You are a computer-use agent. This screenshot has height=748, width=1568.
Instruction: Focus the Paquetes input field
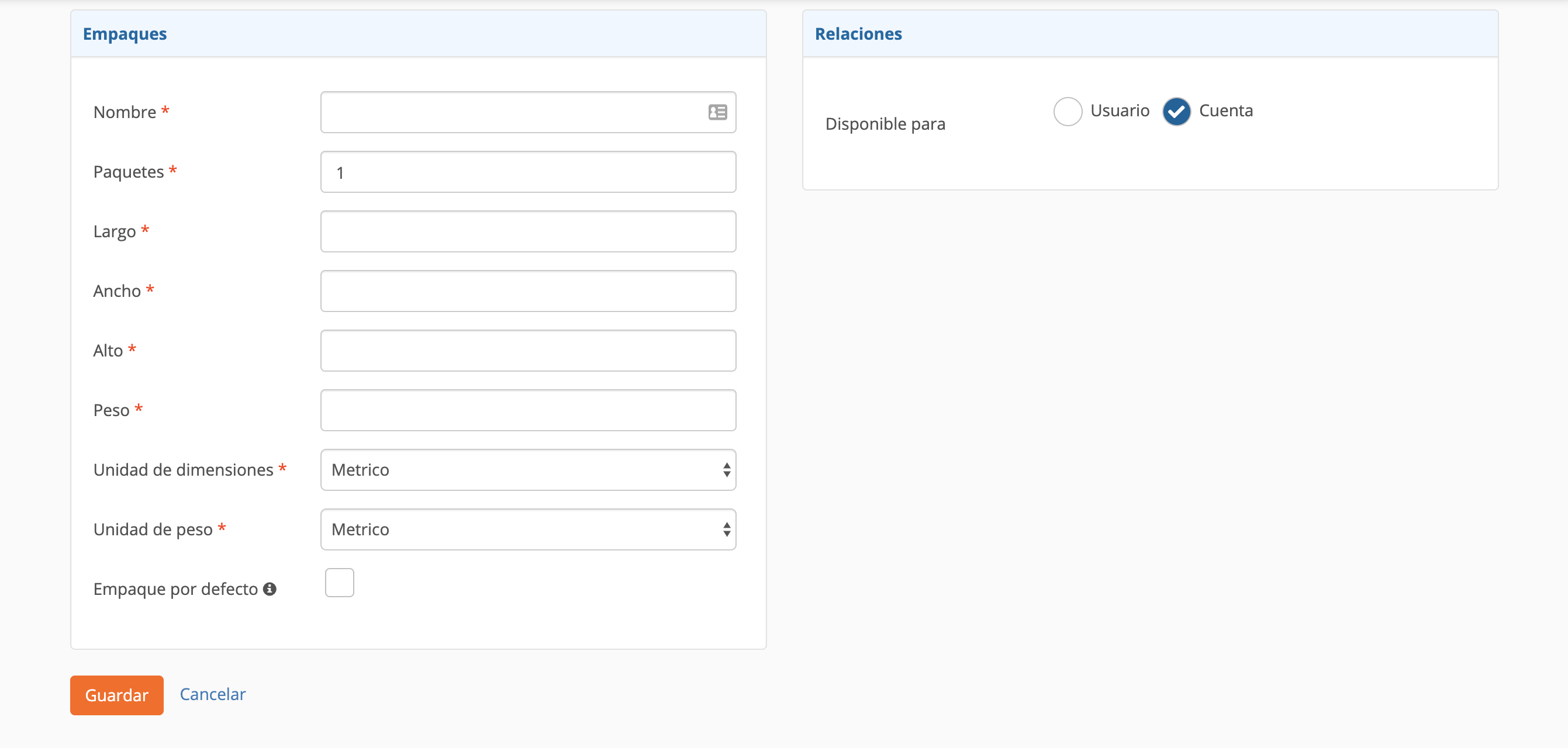[x=528, y=172]
